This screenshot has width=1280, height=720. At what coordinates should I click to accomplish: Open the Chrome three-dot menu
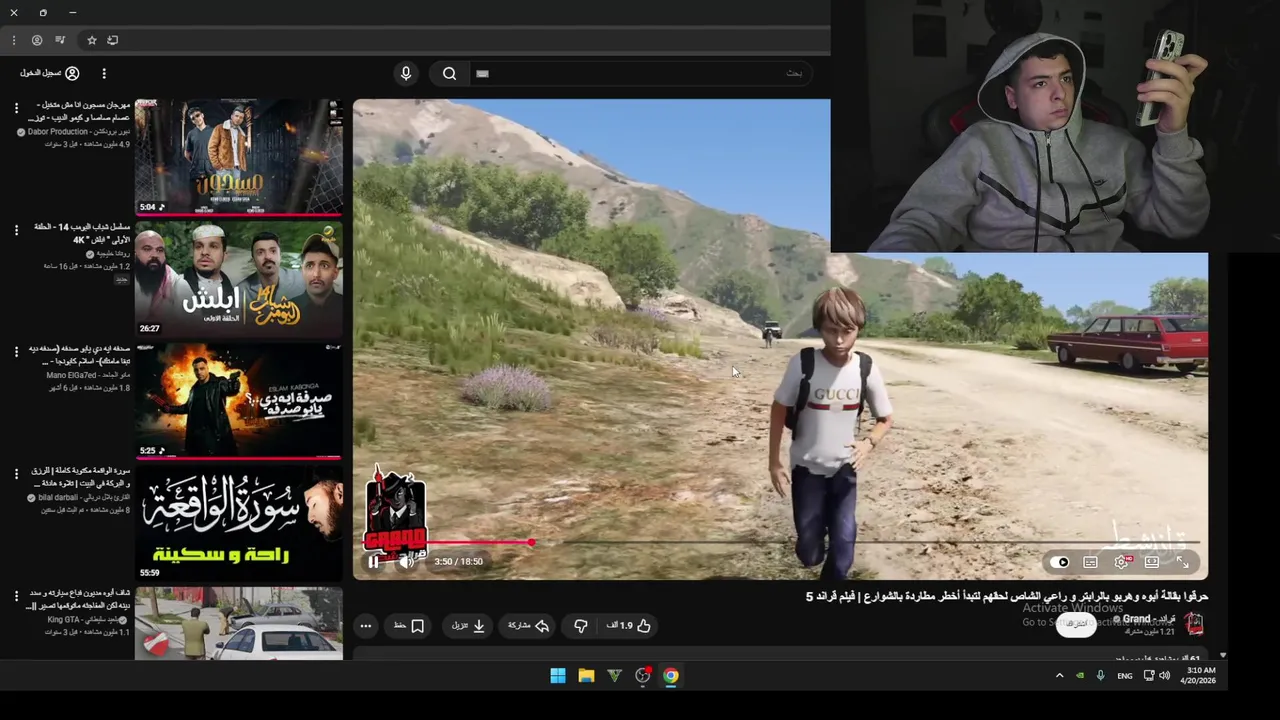coord(14,40)
